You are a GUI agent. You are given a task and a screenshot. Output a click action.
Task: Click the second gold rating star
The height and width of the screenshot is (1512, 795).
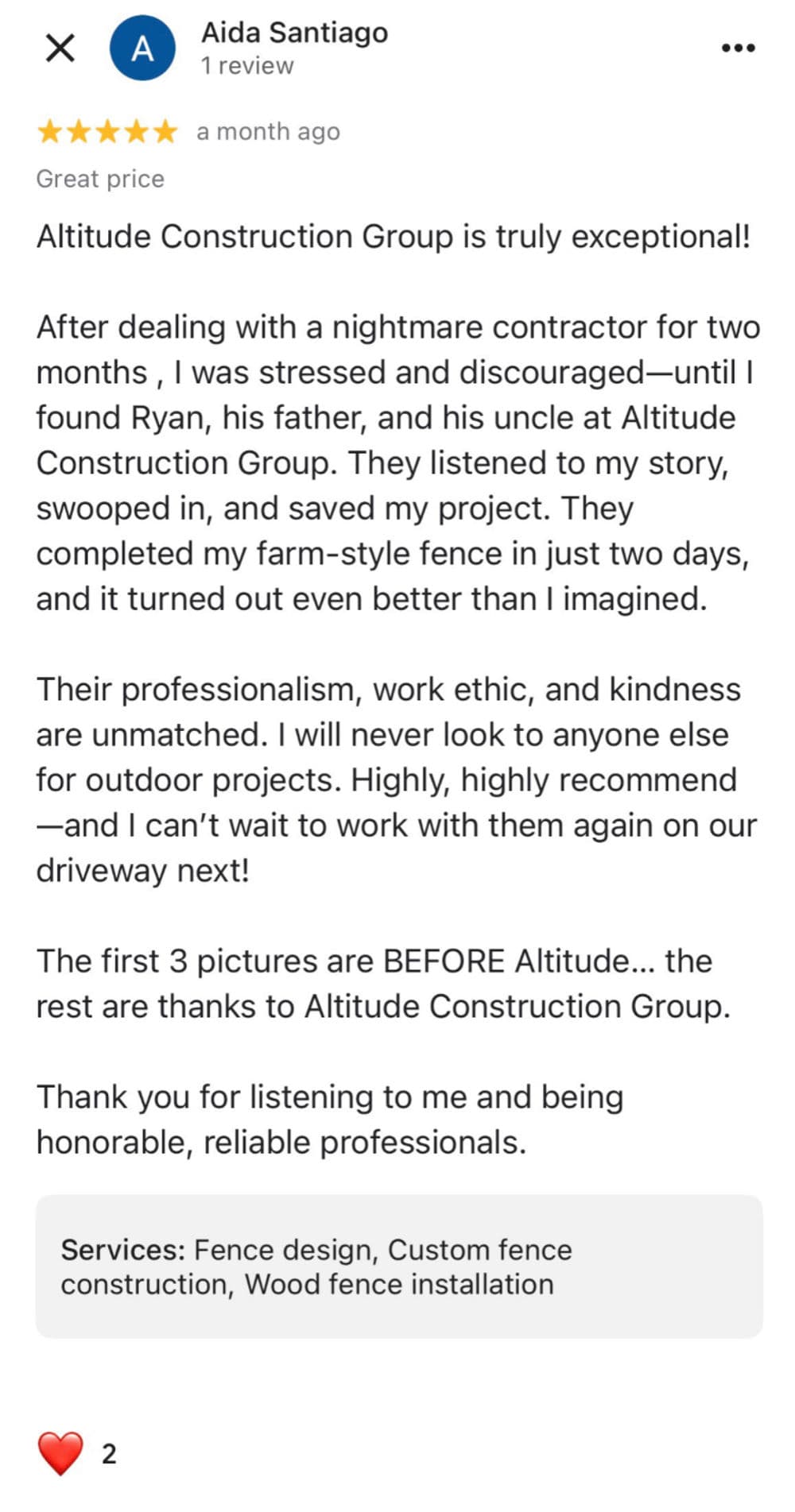[79, 131]
